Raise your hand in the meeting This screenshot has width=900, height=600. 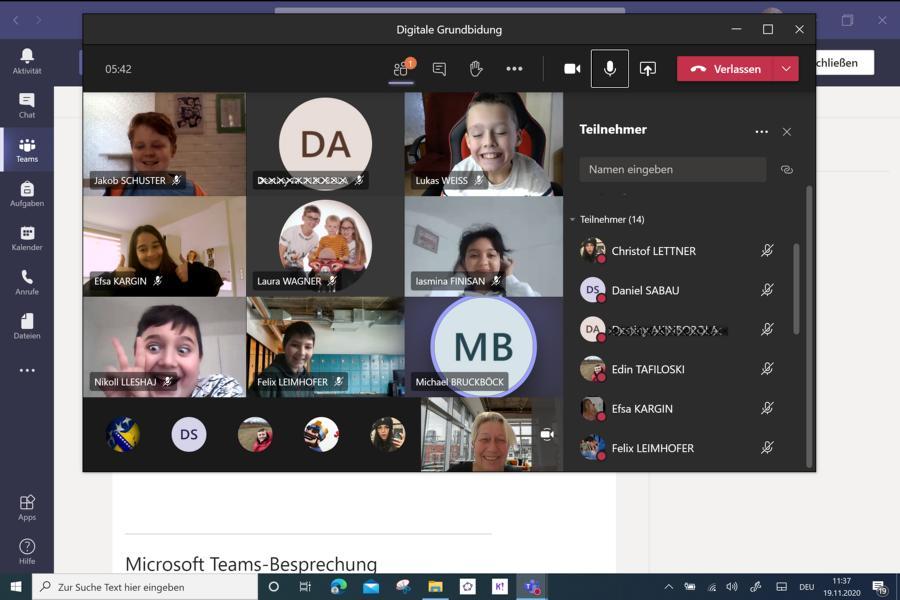click(x=476, y=69)
